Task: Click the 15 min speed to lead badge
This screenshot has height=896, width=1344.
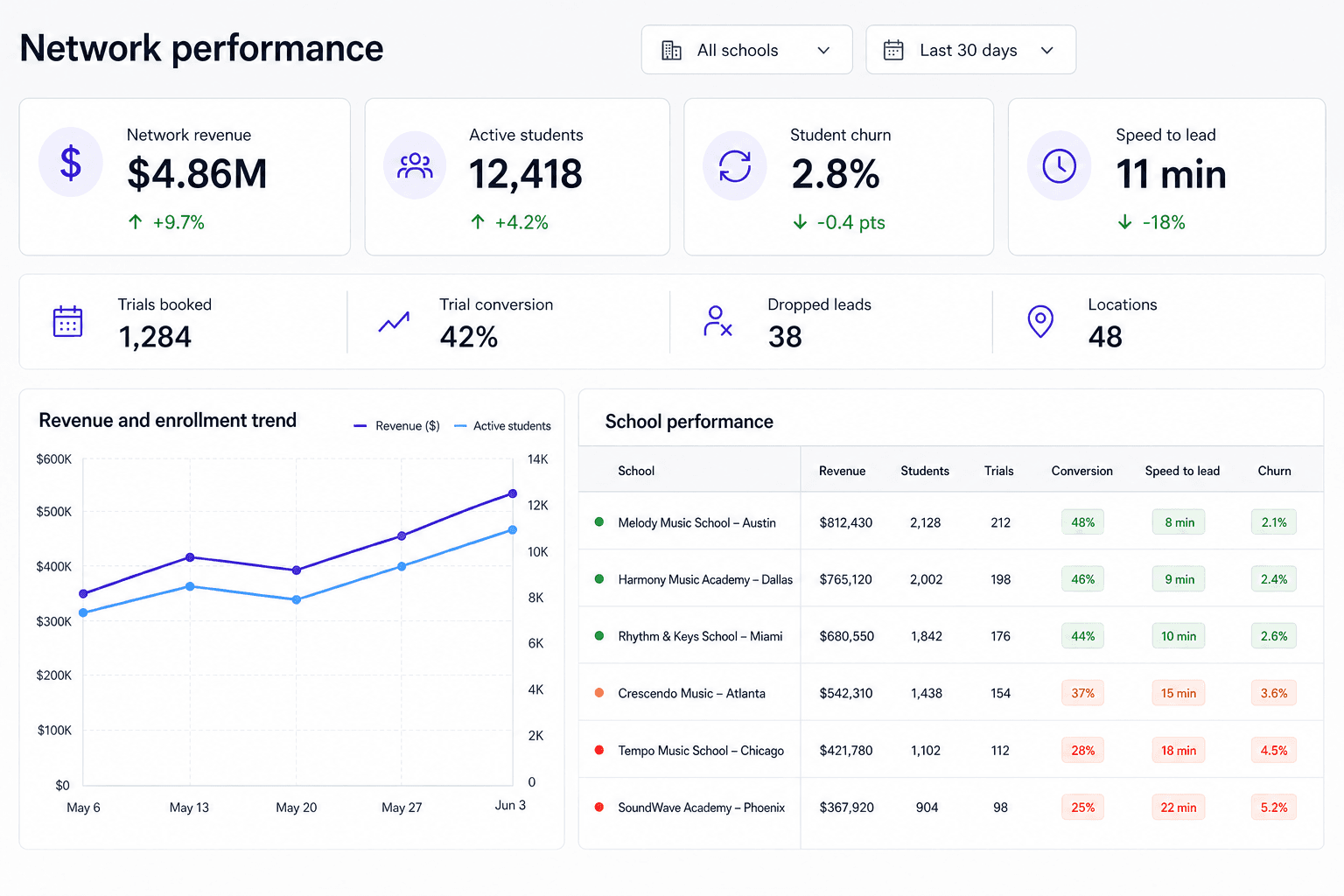Action: (1179, 693)
